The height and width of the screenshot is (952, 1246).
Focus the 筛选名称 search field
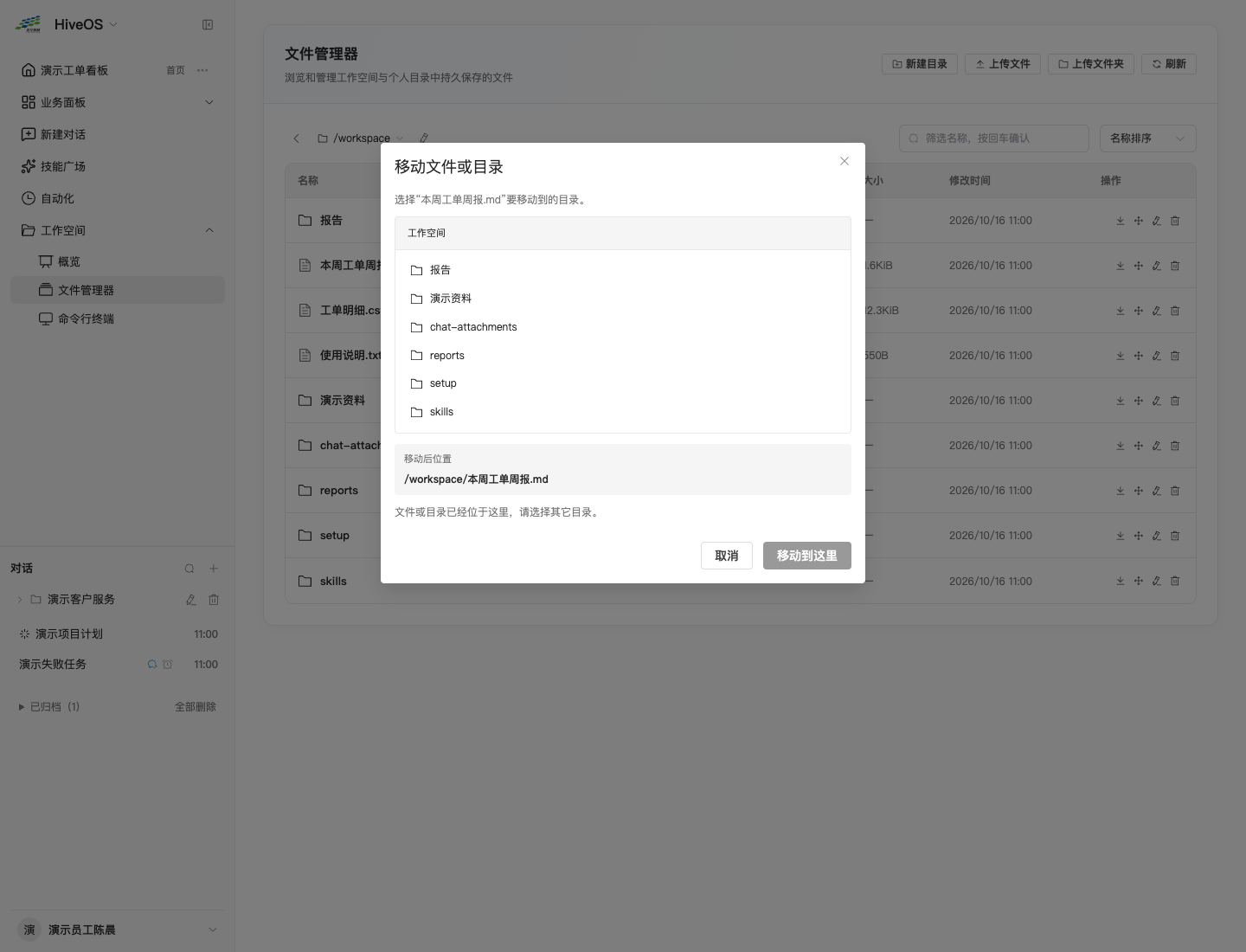pyautogui.click(x=994, y=138)
